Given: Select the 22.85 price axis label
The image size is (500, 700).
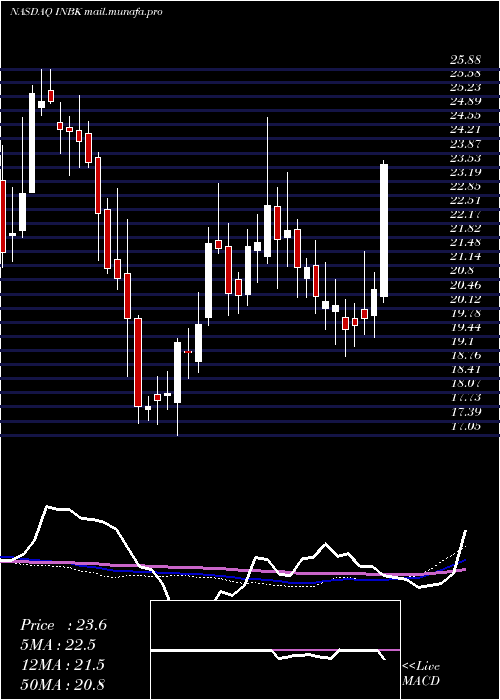Looking at the screenshot, I should point(465,187).
